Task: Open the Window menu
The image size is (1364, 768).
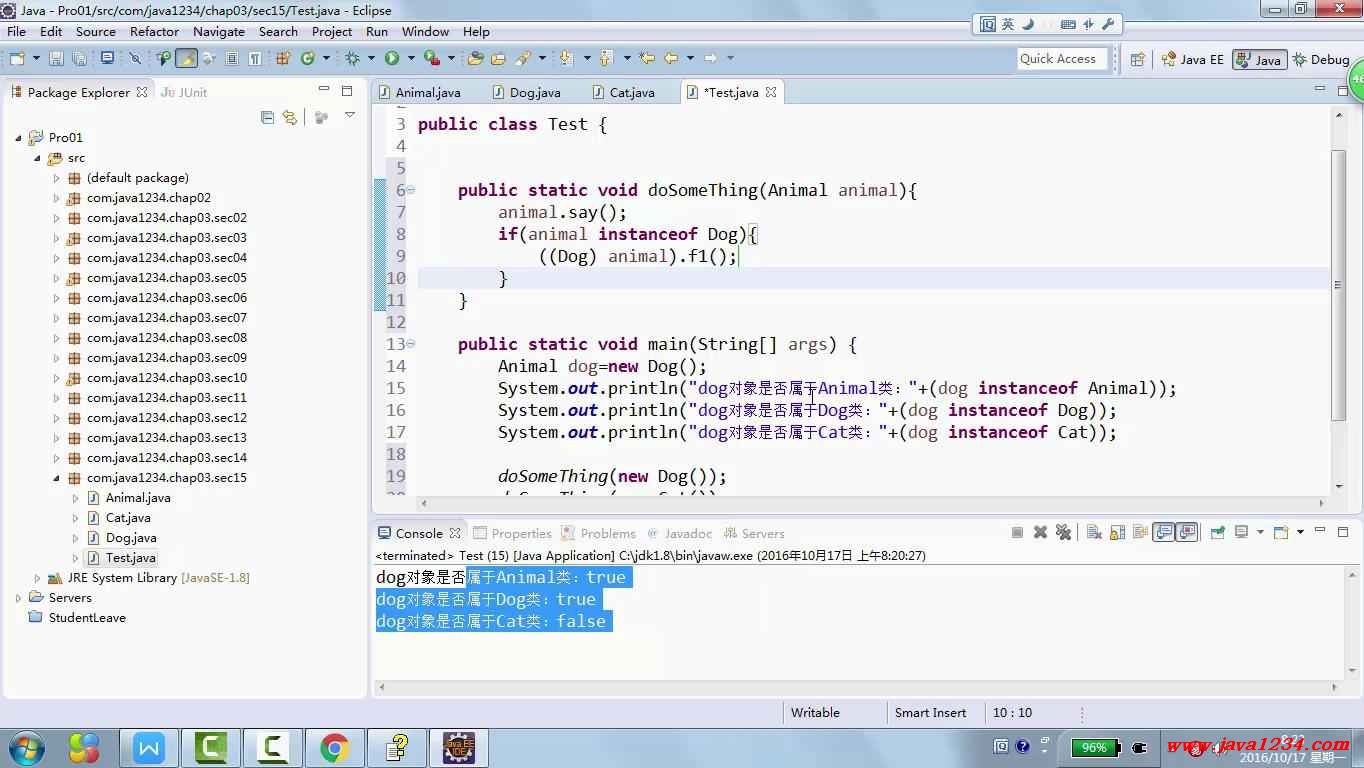Action: pyautogui.click(x=425, y=31)
